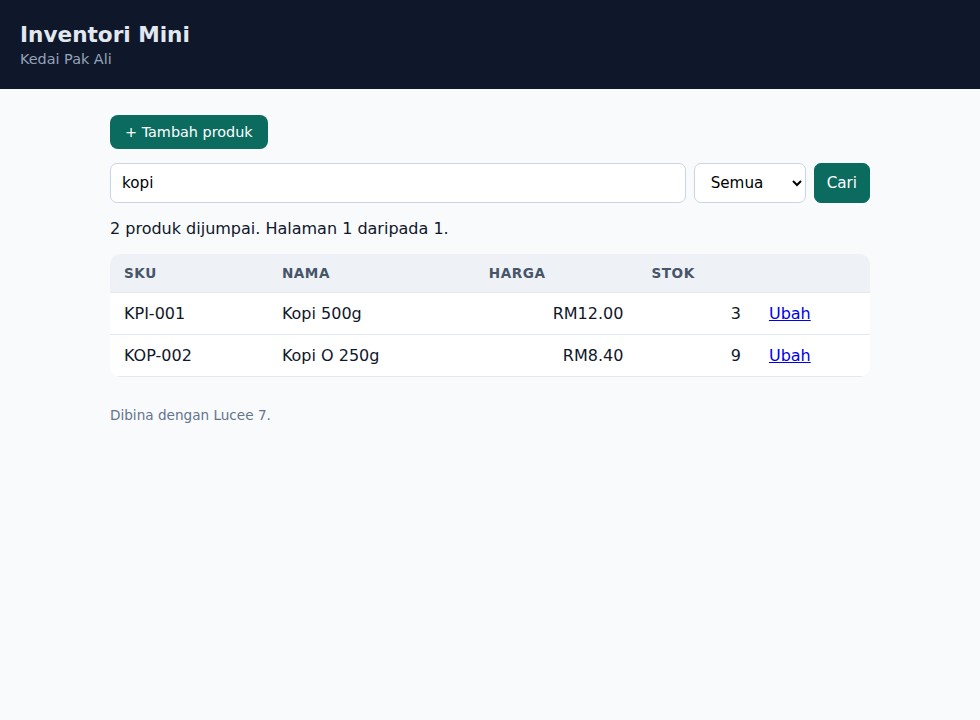Click the Inventori Mini title
The height and width of the screenshot is (720, 980).
click(105, 34)
